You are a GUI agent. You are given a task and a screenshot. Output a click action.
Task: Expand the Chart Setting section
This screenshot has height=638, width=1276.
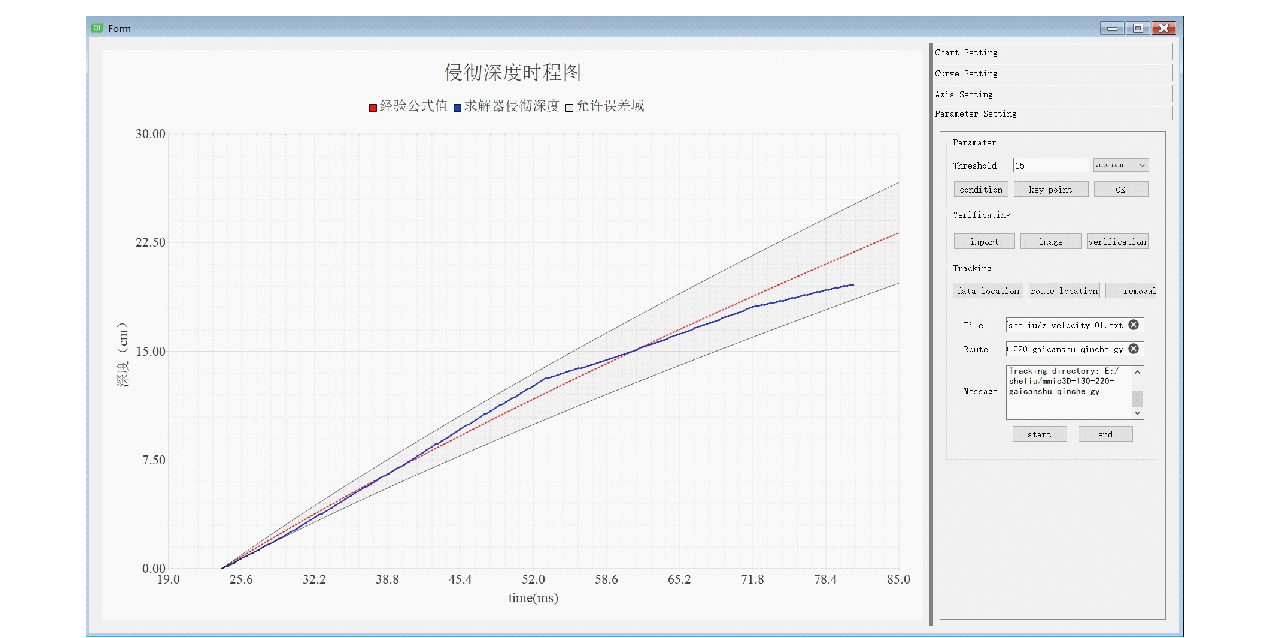click(x=1050, y=52)
